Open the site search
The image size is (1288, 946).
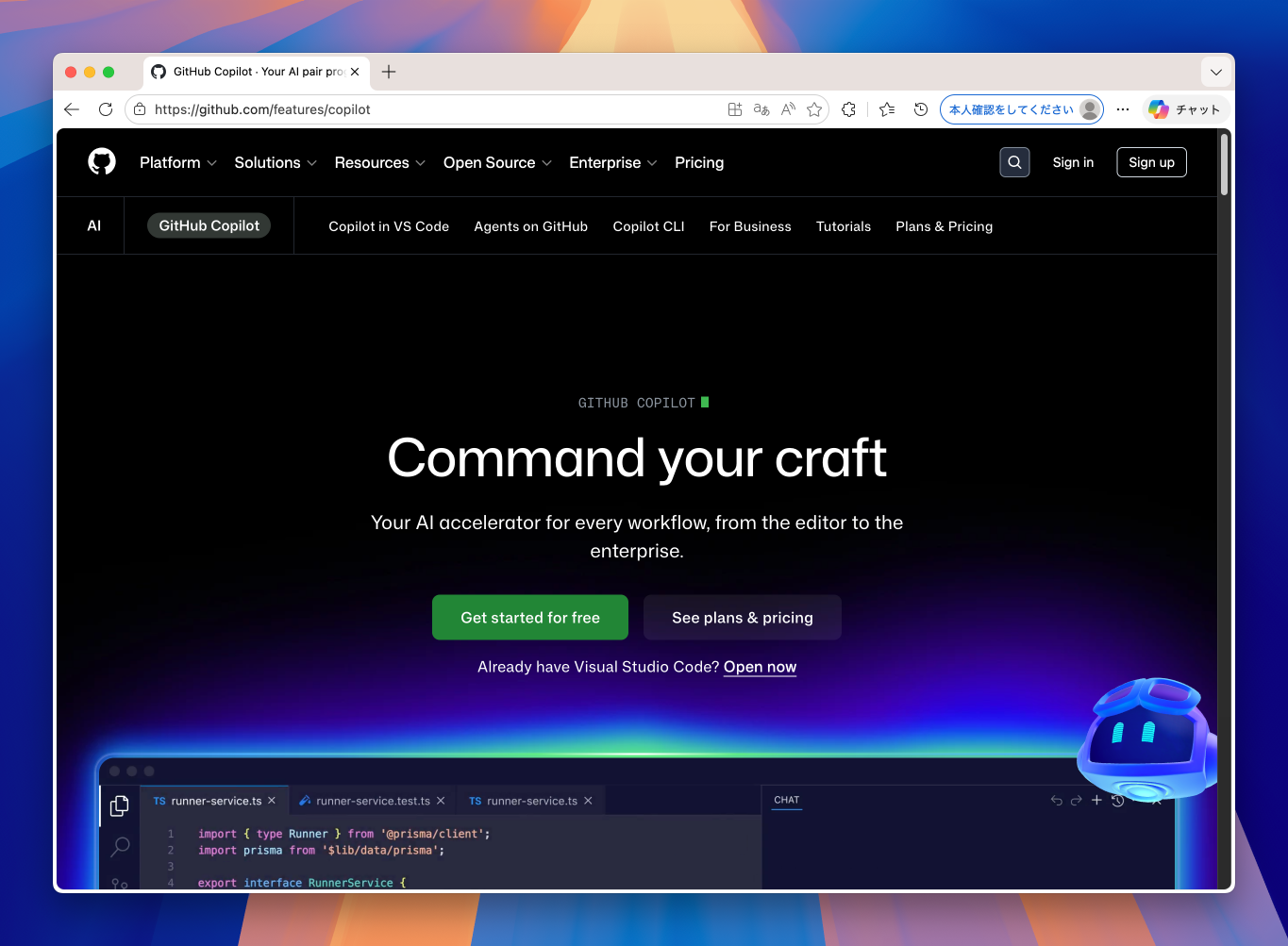click(x=1014, y=162)
